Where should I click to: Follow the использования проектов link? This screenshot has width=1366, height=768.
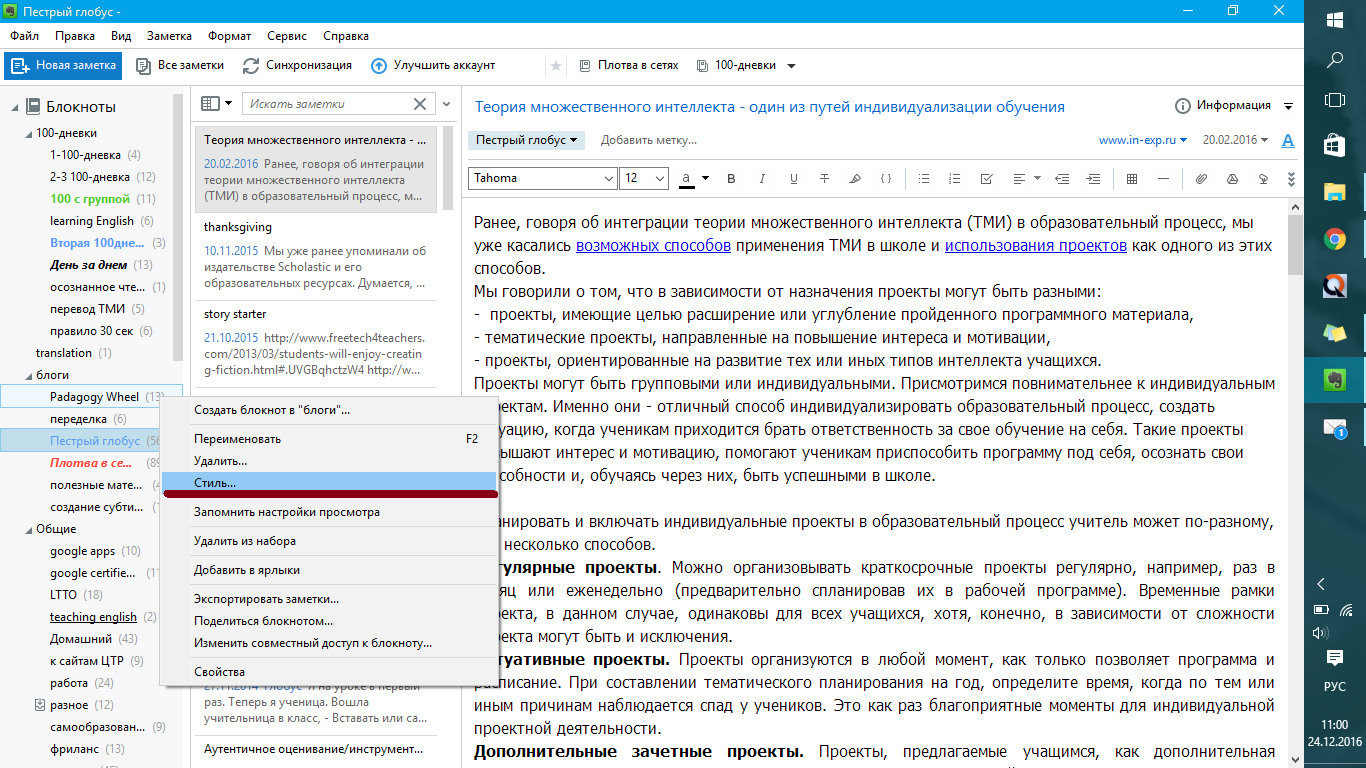[x=1035, y=245]
